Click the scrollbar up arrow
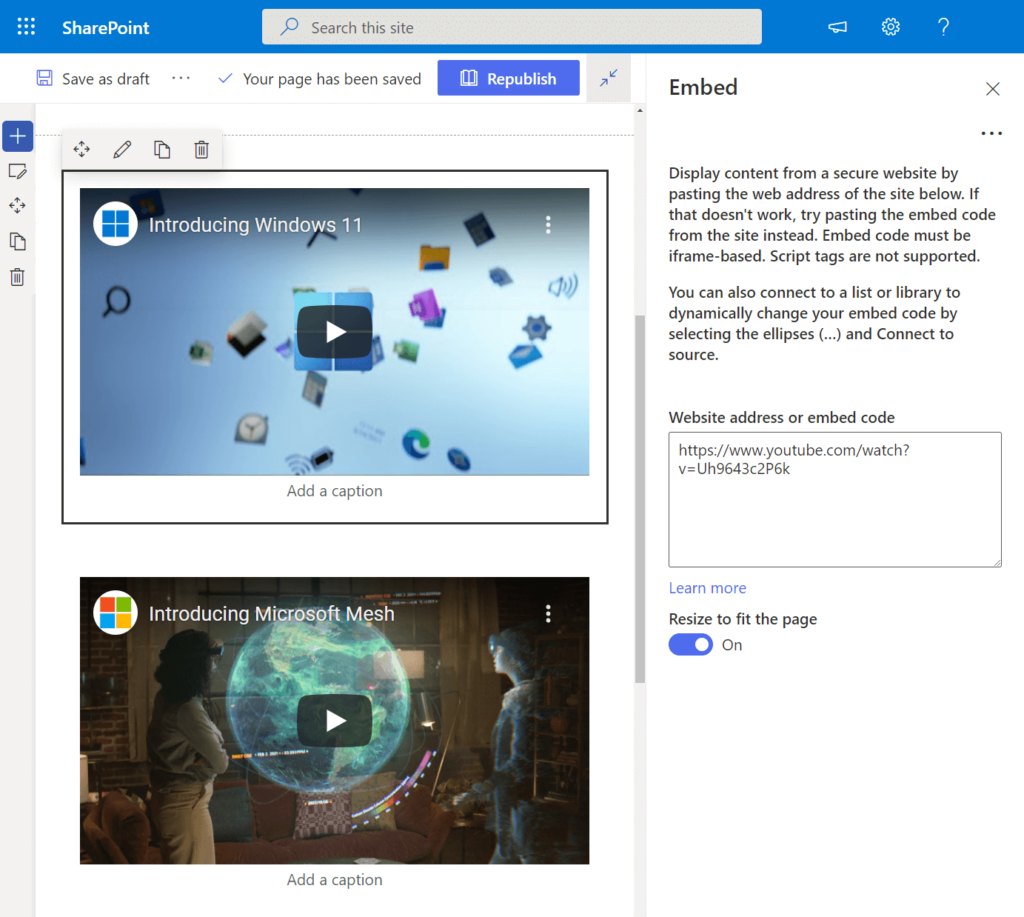This screenshot has height=917, width=1024. tap(640, 110)
